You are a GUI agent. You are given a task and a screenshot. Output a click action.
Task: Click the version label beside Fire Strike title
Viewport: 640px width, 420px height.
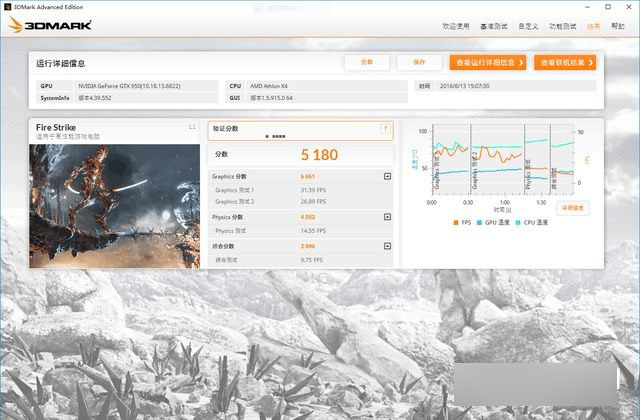tap(192, 127)
